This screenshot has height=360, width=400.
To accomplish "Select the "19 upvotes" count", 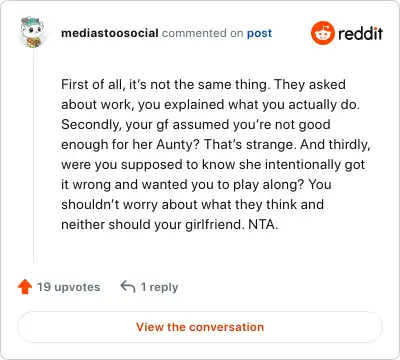I will tap(69, 287).
